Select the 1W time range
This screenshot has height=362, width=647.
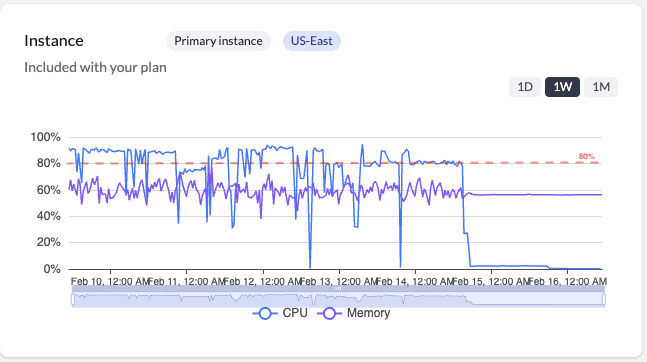pyautogui.click(x=562, y=87)
